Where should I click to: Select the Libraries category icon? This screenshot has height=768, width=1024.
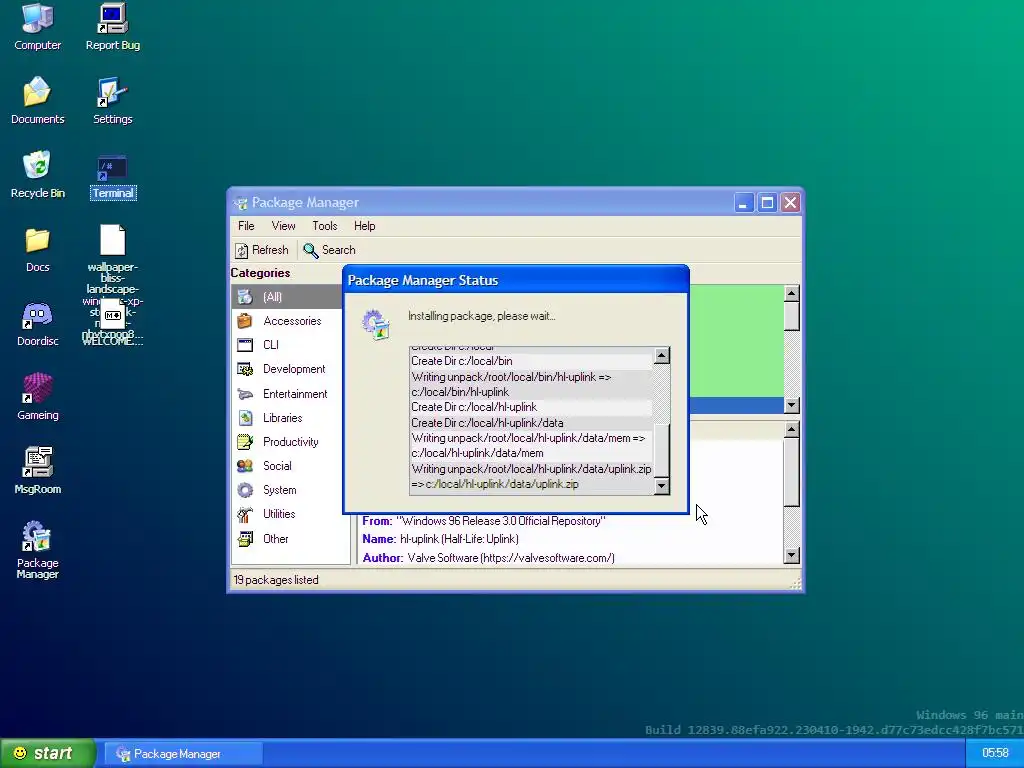coord(245,418)
